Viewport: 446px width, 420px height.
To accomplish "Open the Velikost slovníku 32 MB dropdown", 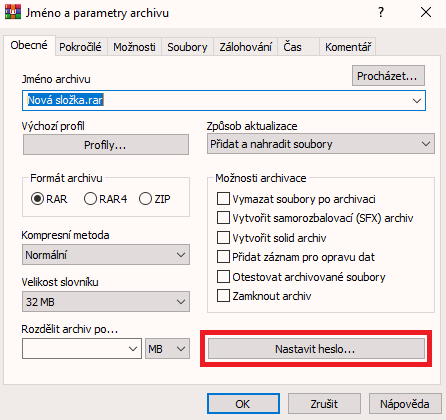I will point(106,302).
